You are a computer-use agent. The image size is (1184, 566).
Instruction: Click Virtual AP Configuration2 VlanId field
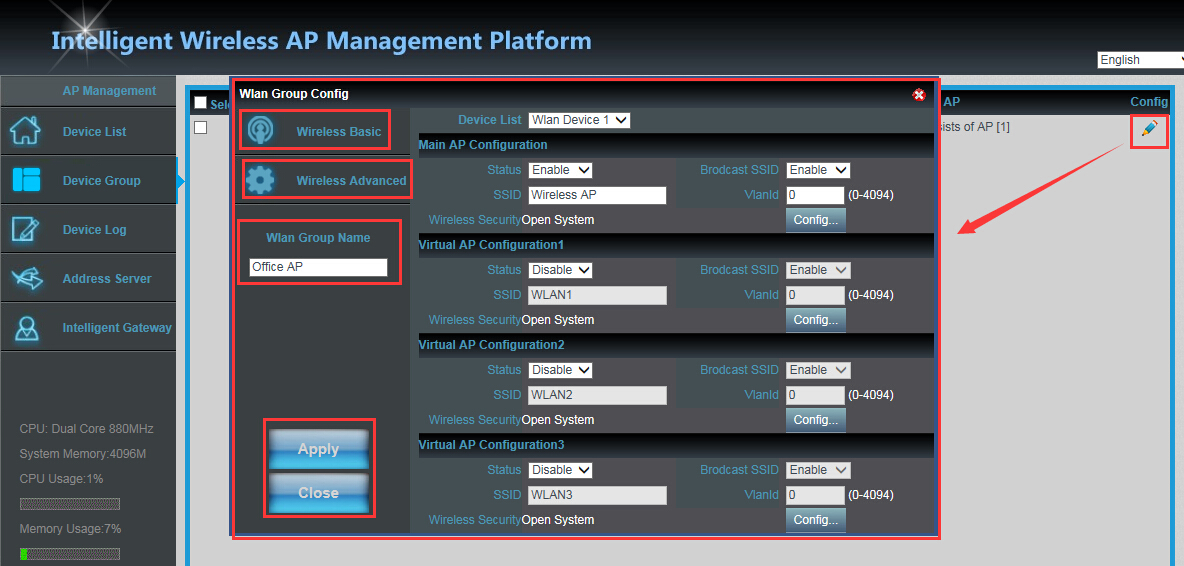point(815,395)
